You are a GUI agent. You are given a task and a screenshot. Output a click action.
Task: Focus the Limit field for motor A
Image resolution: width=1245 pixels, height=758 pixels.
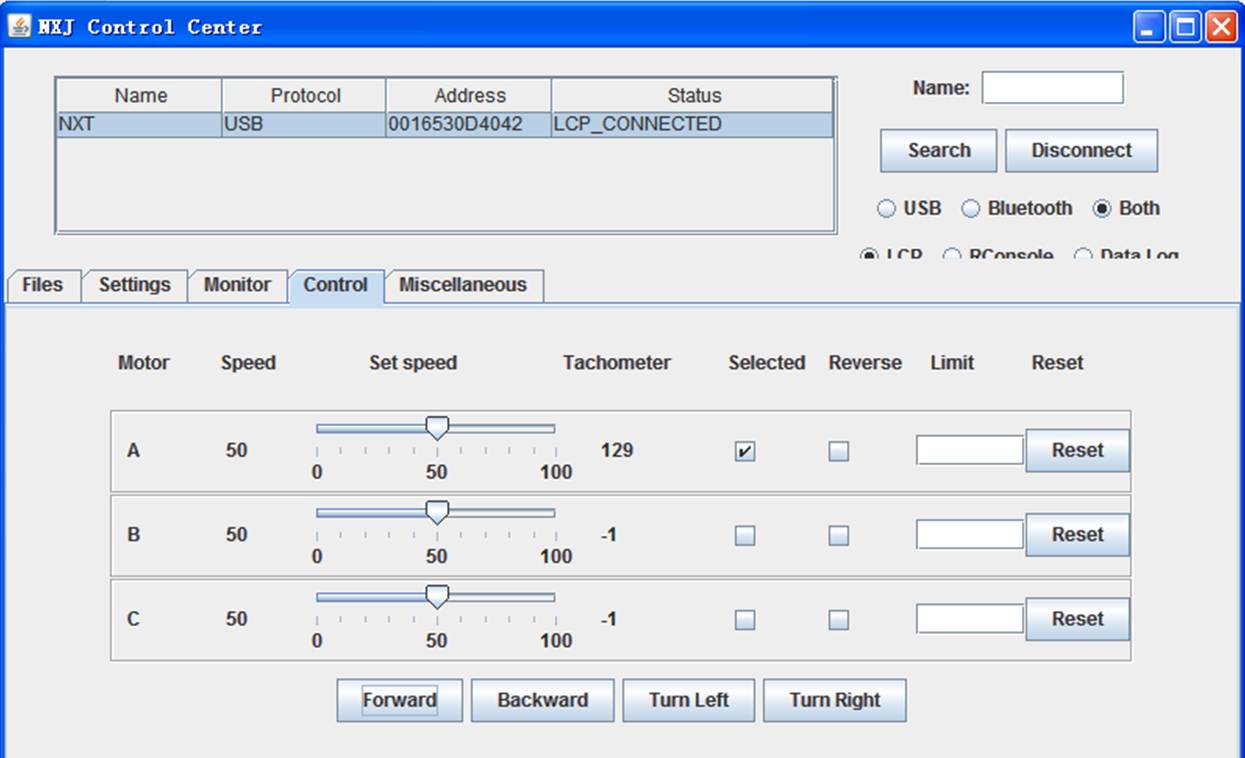970,451
